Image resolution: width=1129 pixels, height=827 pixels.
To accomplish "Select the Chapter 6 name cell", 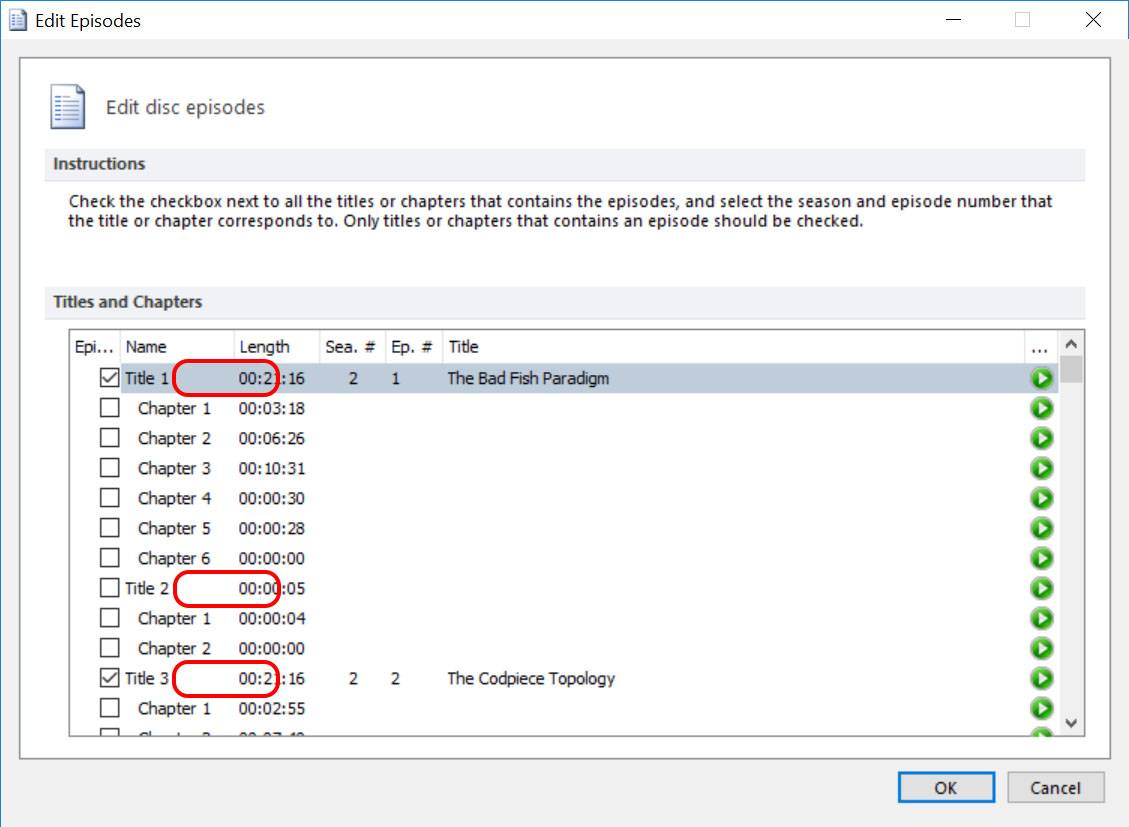I will click(x=174, y=559).
